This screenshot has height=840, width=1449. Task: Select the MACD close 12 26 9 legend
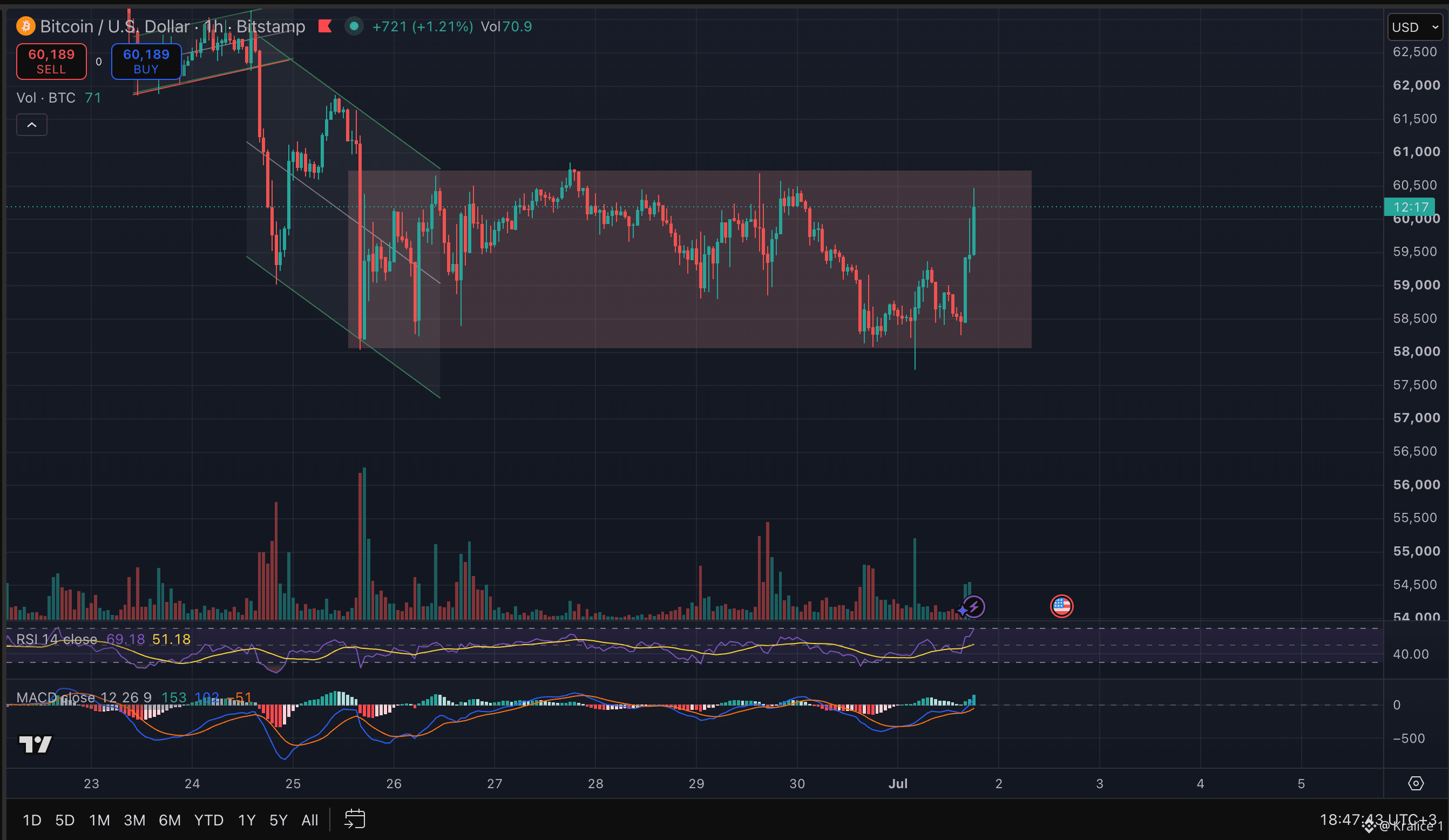84,697
